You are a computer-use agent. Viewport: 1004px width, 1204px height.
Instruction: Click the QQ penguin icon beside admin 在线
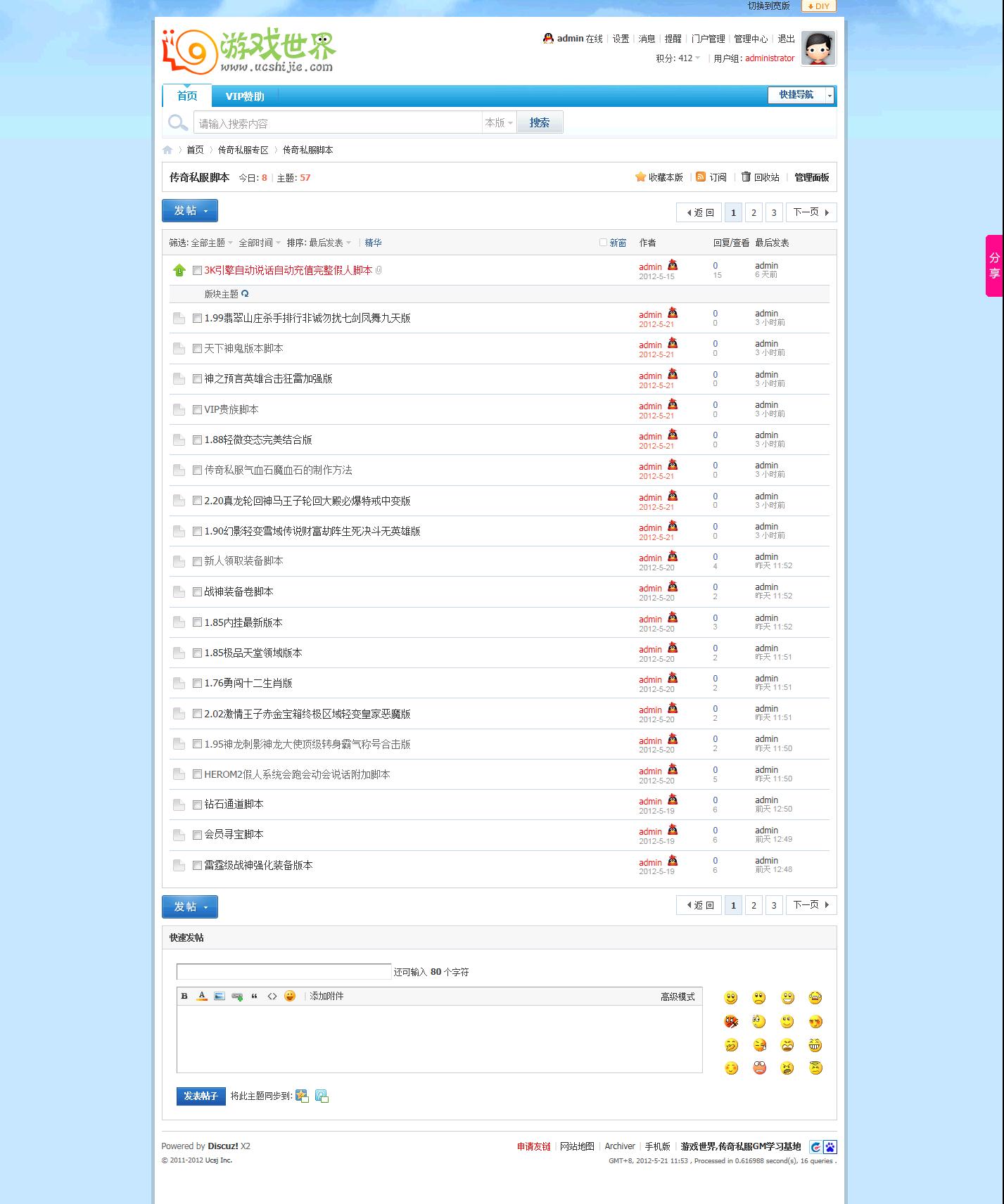pos(548,39)
